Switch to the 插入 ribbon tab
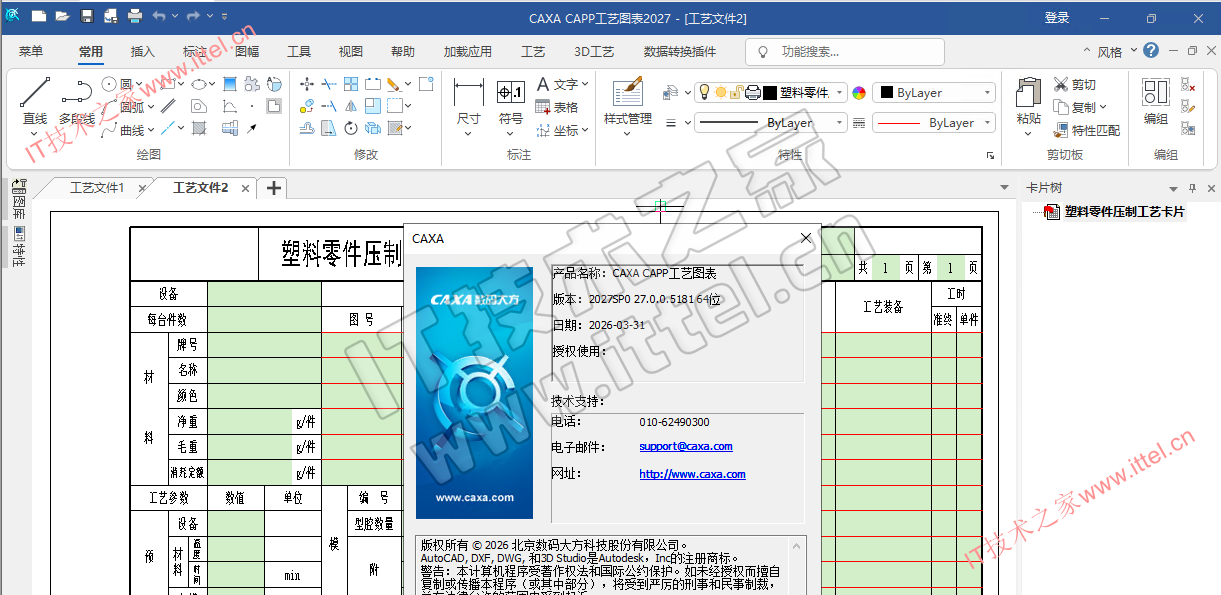Viewport: 1221px width, 595px height. tap(143, 52)
